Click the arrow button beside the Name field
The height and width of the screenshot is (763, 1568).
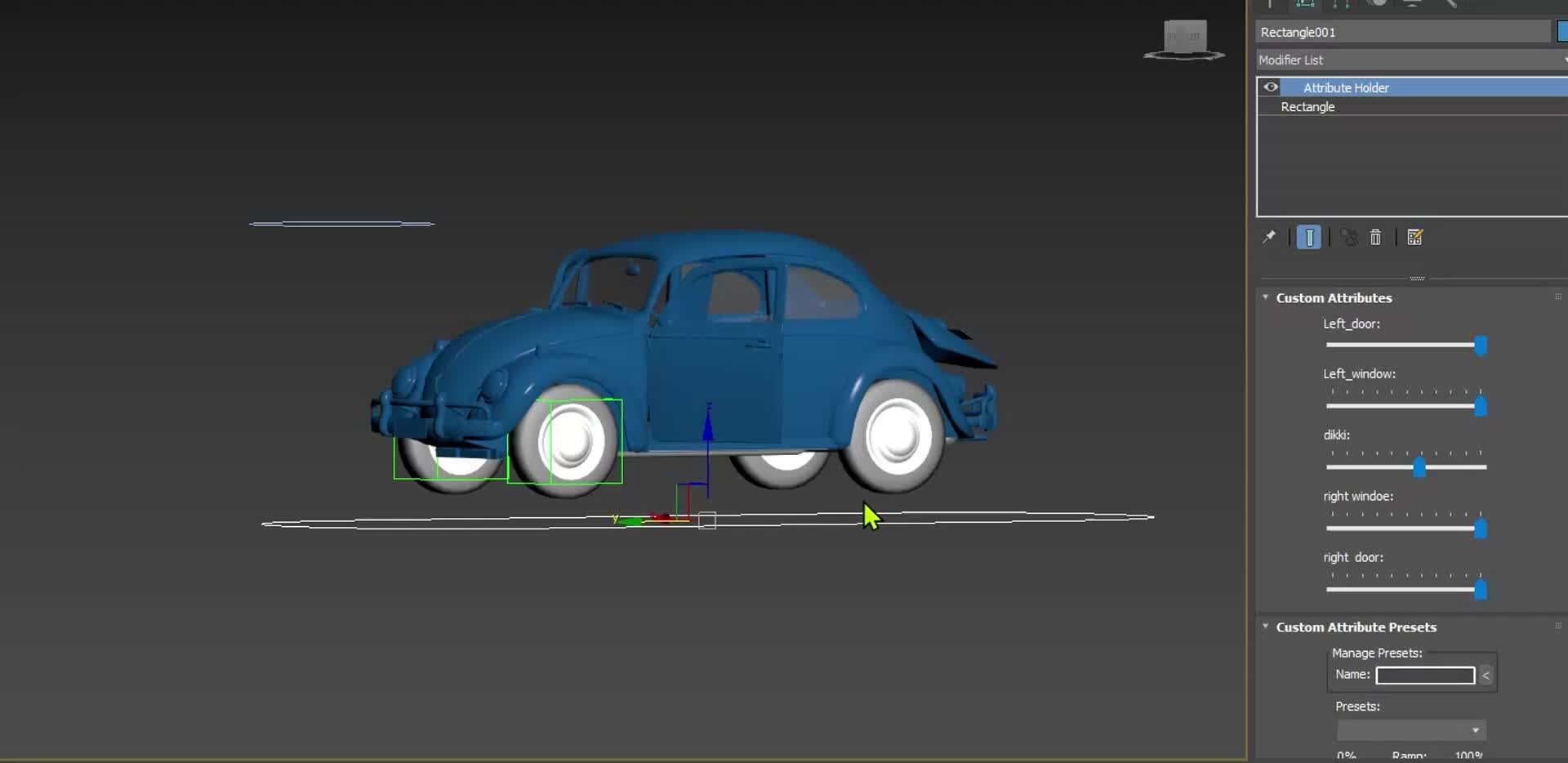pos(1486,675)
